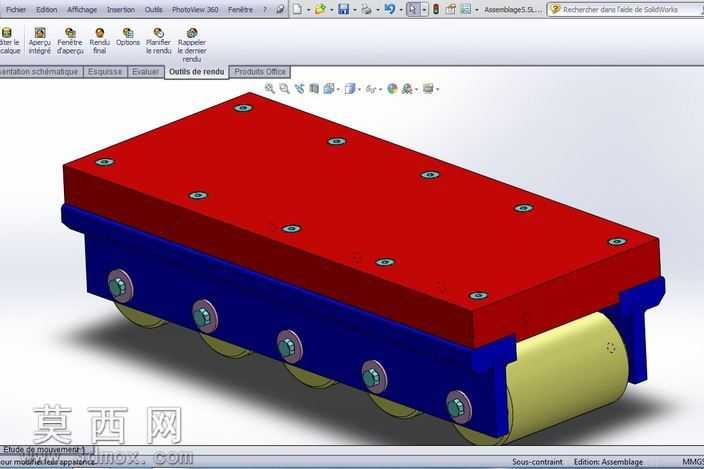Expand the View settings dropdown arrow

pyautogui.click(x=437, y=90)
